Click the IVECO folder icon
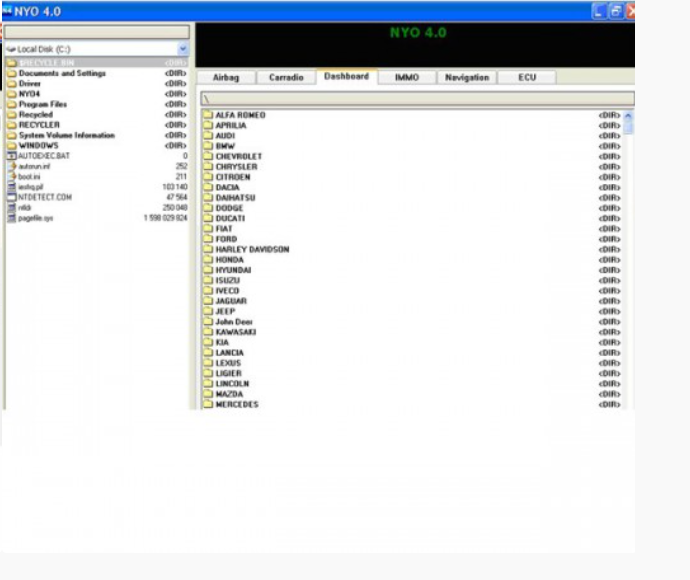This screenshot has width=690, height=580. pos(208,290)
